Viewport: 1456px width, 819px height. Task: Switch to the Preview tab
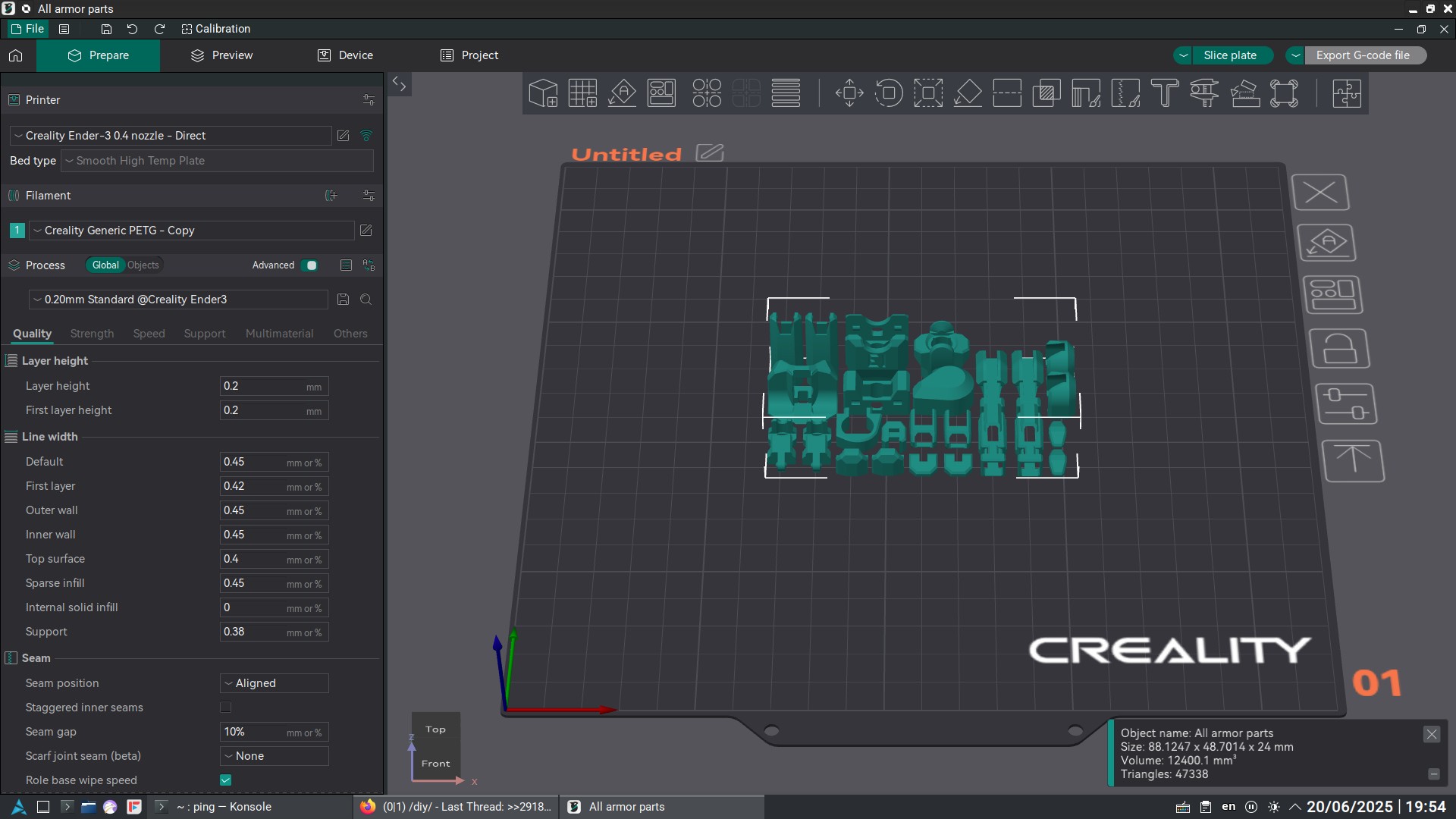(221, 55)
